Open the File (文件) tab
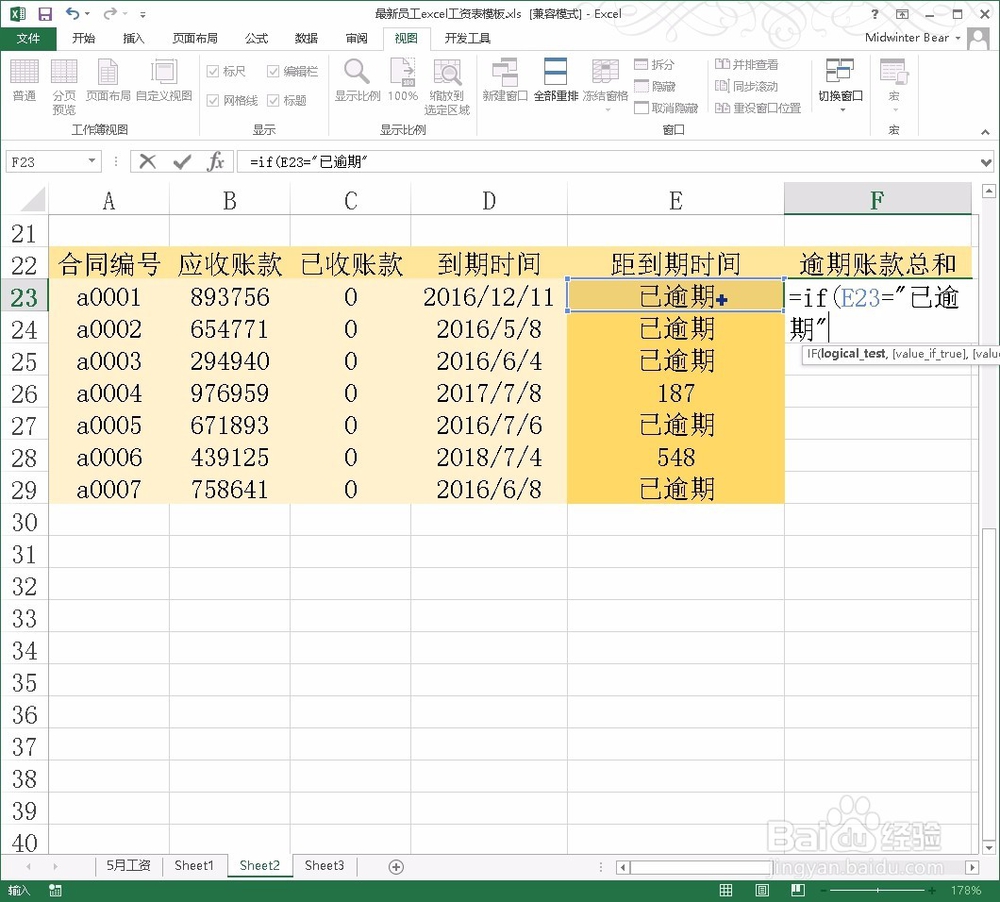 (x=28, y=38)
